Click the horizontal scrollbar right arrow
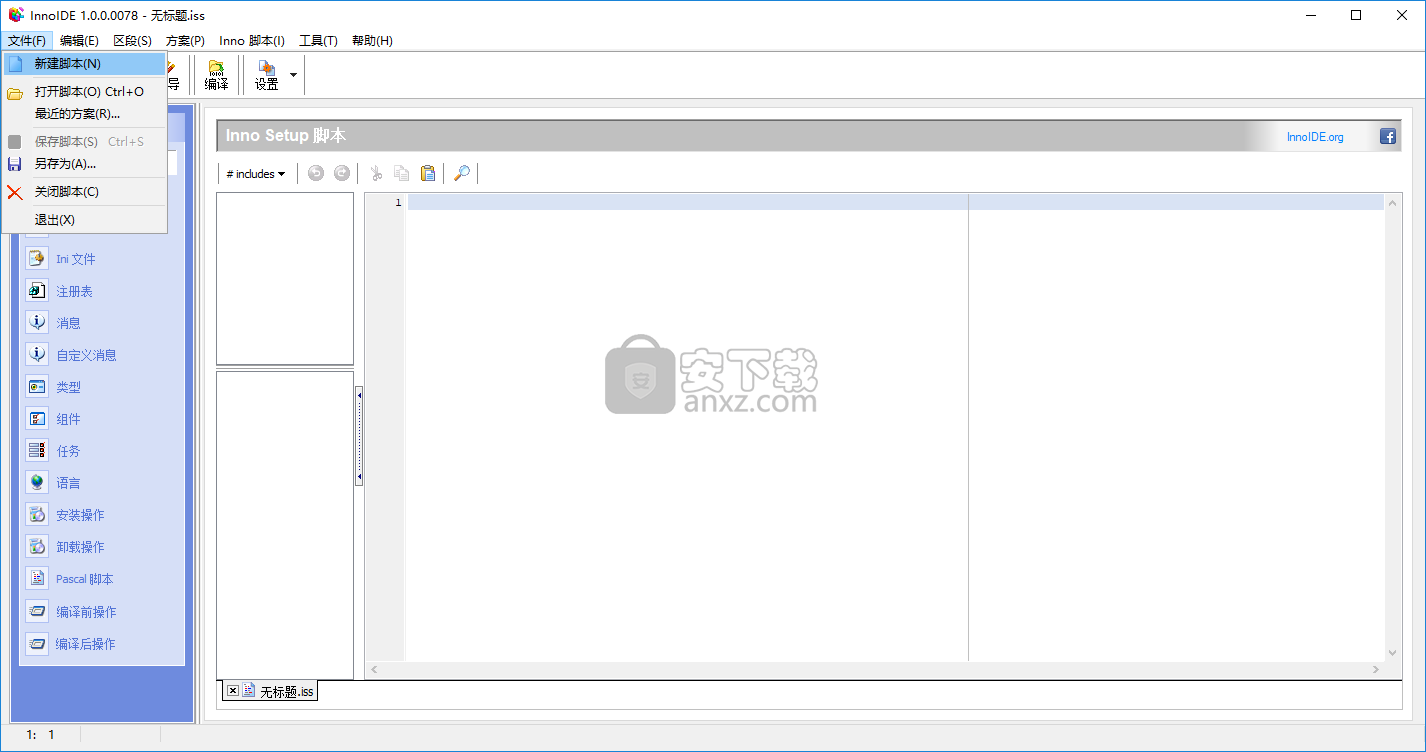The width and height of the screenshot is (1426, 752). click(x=1376, y=669)
